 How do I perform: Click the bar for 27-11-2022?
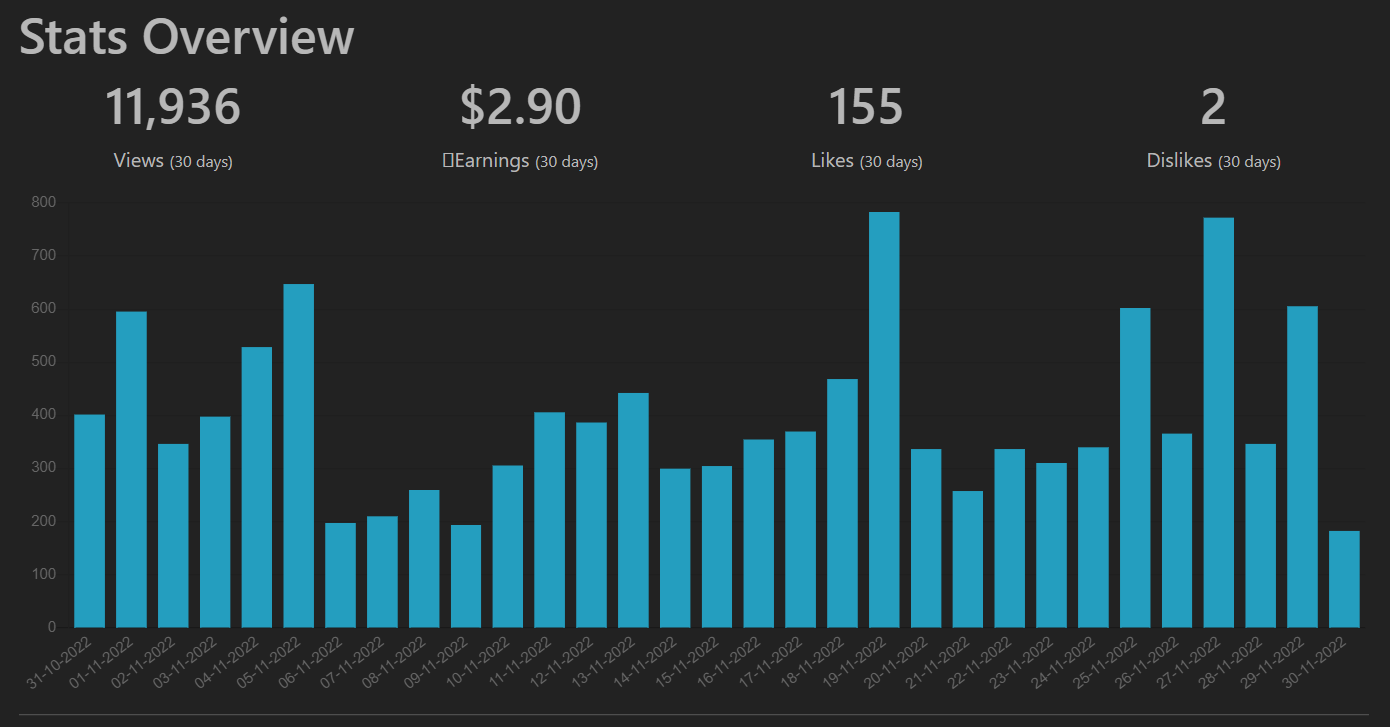pyautogui.click(x=1219, y=423)
